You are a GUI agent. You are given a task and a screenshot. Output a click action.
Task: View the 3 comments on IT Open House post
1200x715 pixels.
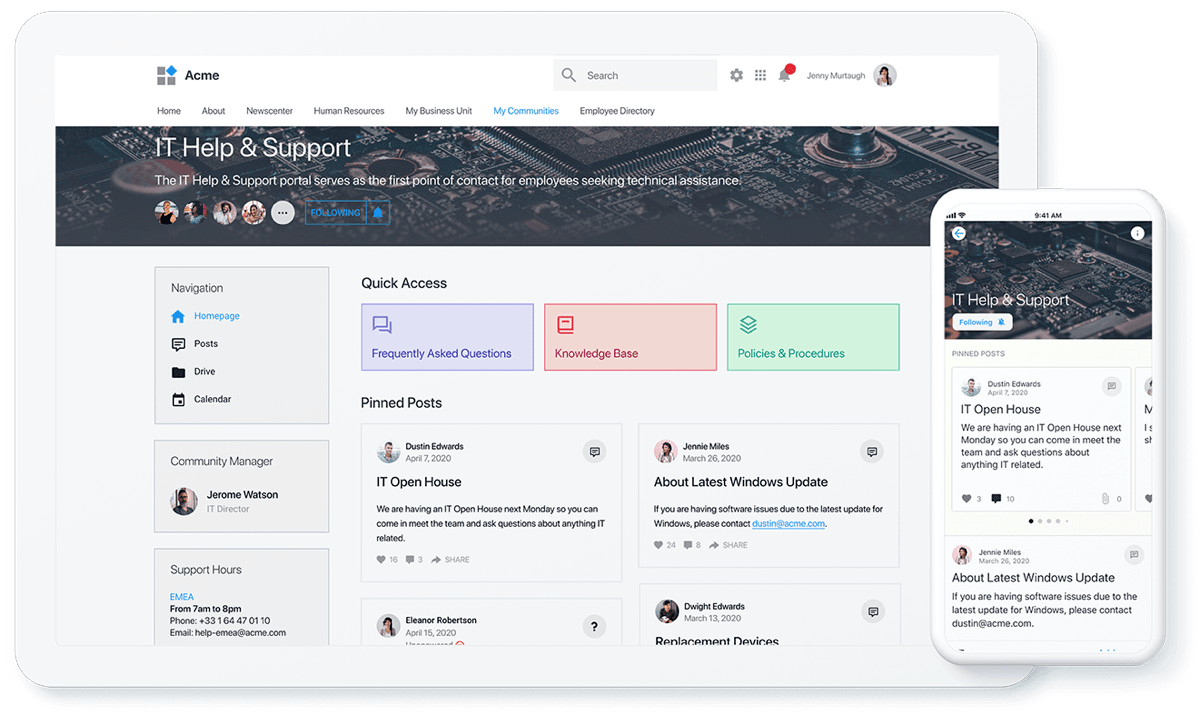[414, 560]
